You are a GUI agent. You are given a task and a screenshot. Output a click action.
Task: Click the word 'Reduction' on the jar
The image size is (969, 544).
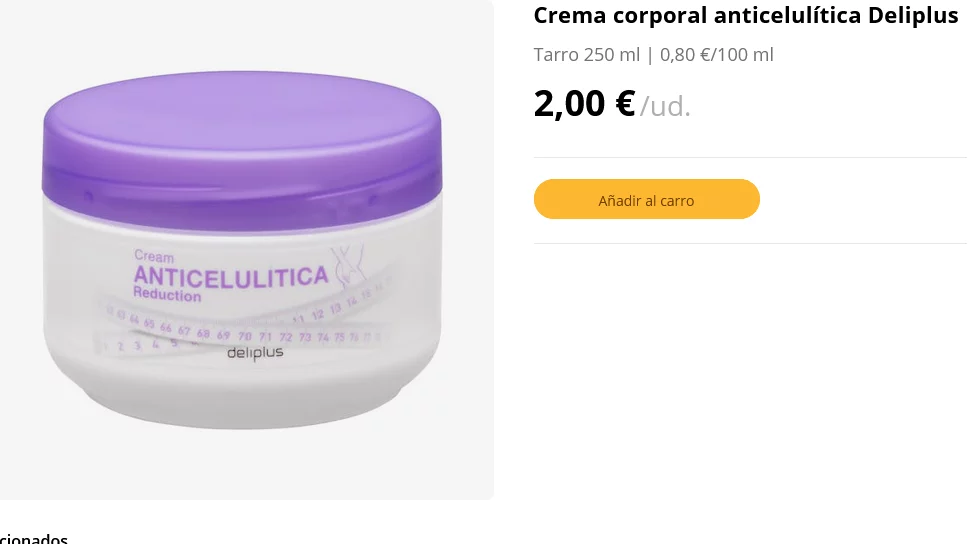tap(167, 295)
